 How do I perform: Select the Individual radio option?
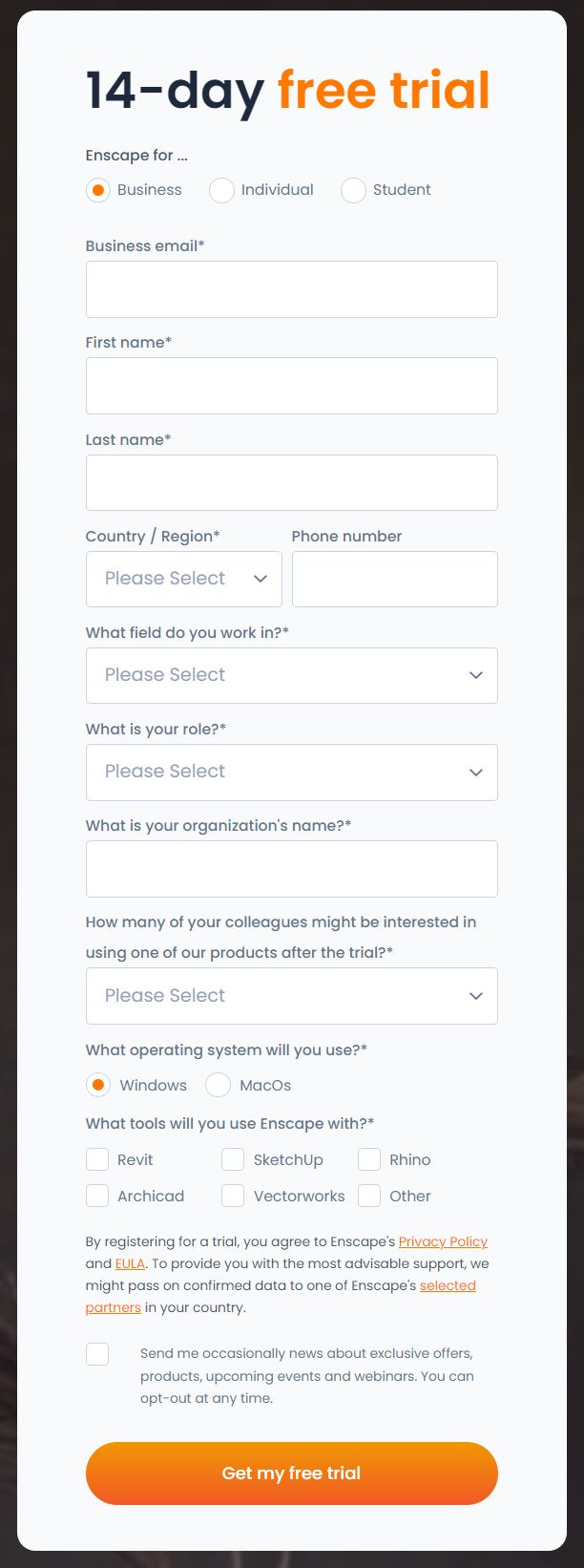pyautogui.click(x=221, y=190)
